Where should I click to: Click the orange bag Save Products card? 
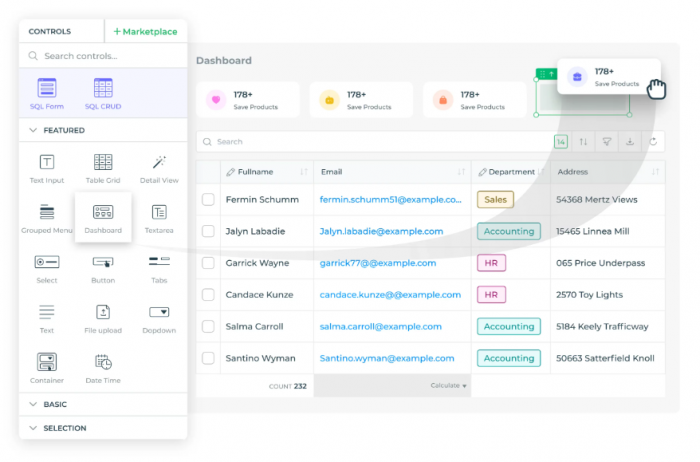pos(475,100)
